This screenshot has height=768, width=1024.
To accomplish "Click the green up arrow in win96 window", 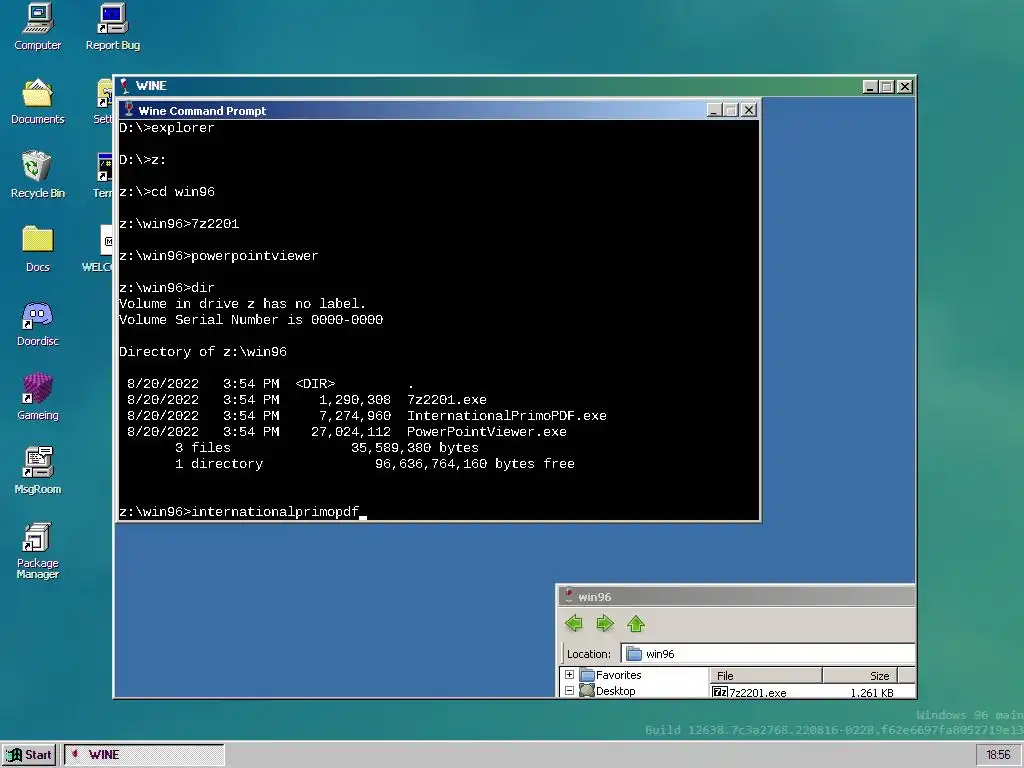I will (636, 624).
